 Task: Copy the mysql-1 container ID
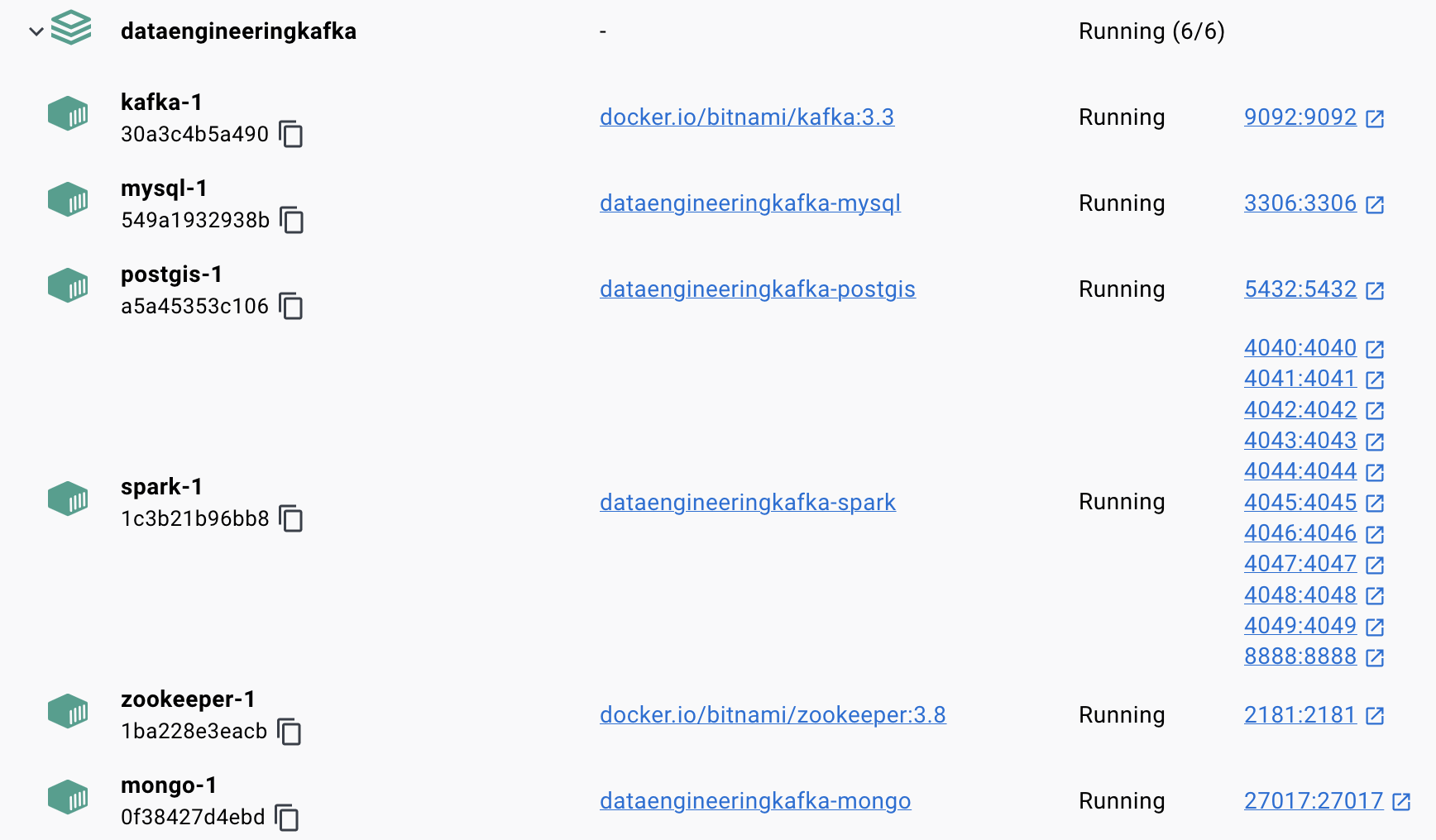(x=292, y=220)
